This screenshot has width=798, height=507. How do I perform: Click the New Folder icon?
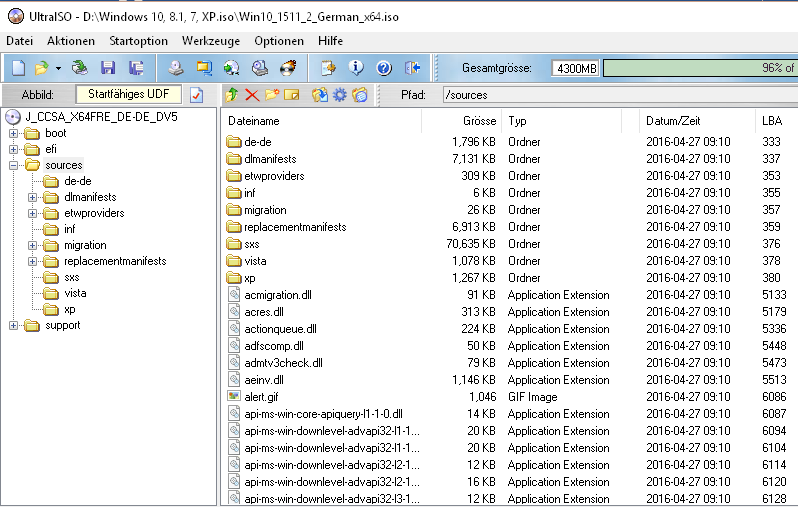[x=272, y=95]
